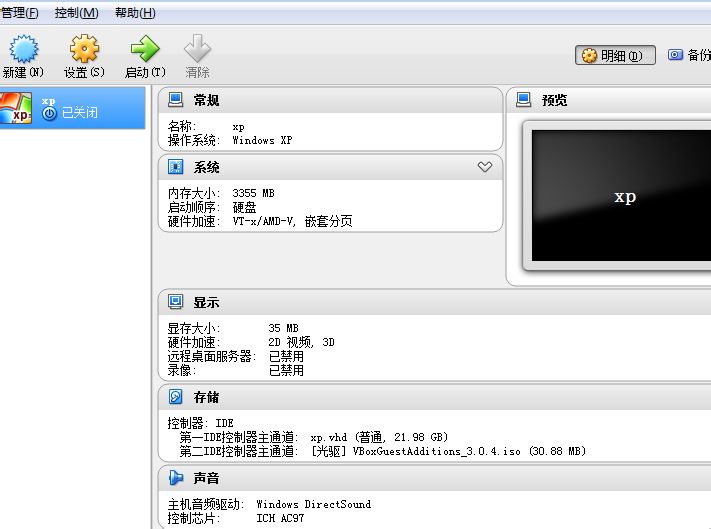The width and height of the screenshot is (711, 529).
Task: Click the video memory value 35 MB
Action: click(283, 328)
